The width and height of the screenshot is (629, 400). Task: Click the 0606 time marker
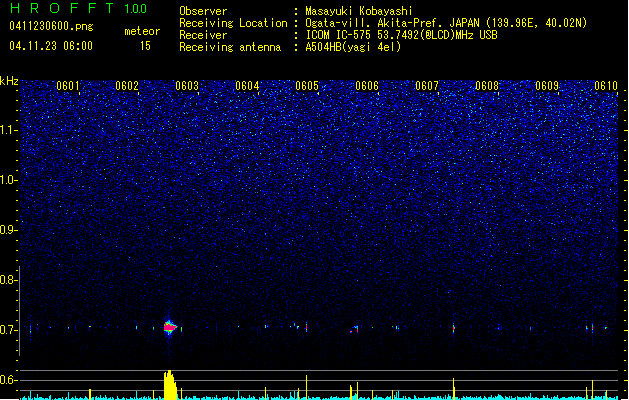[367, 86]
